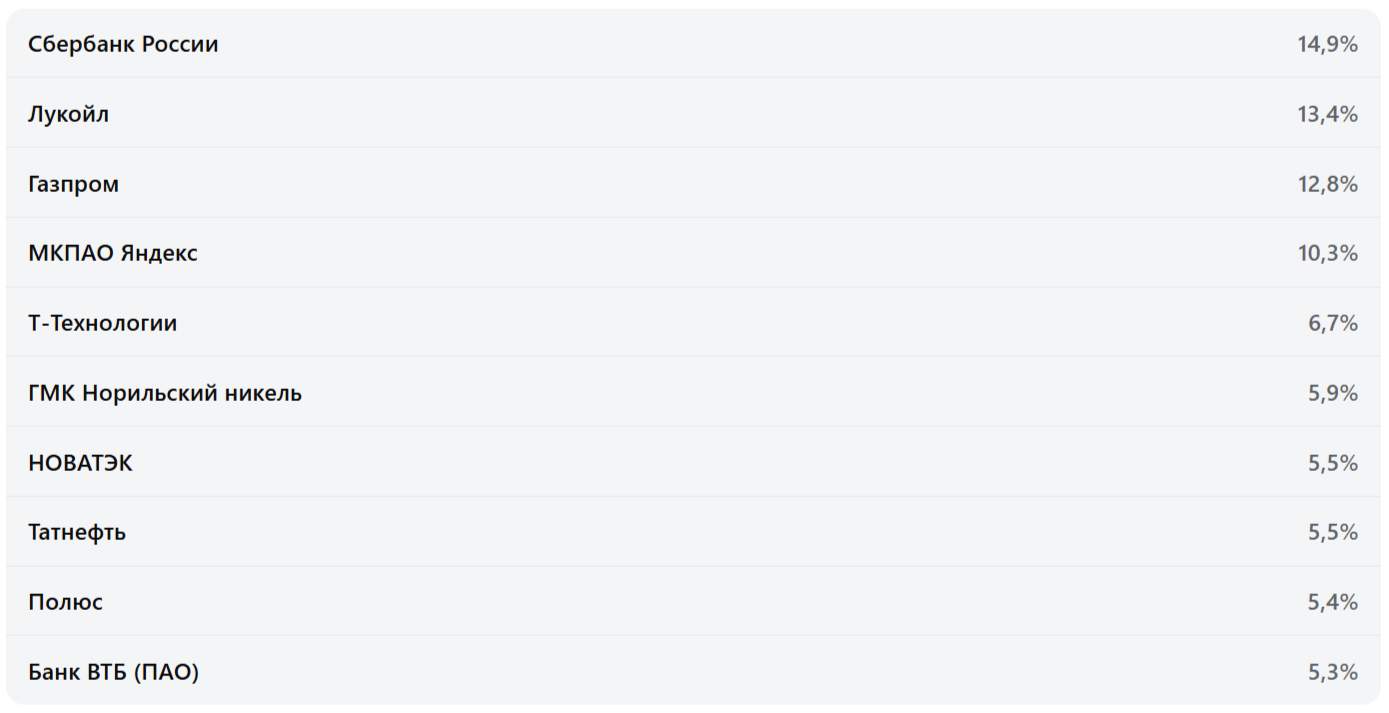Click the 13,4% weight of Лукойл
1389x713 pixels.
[1327, 114]
